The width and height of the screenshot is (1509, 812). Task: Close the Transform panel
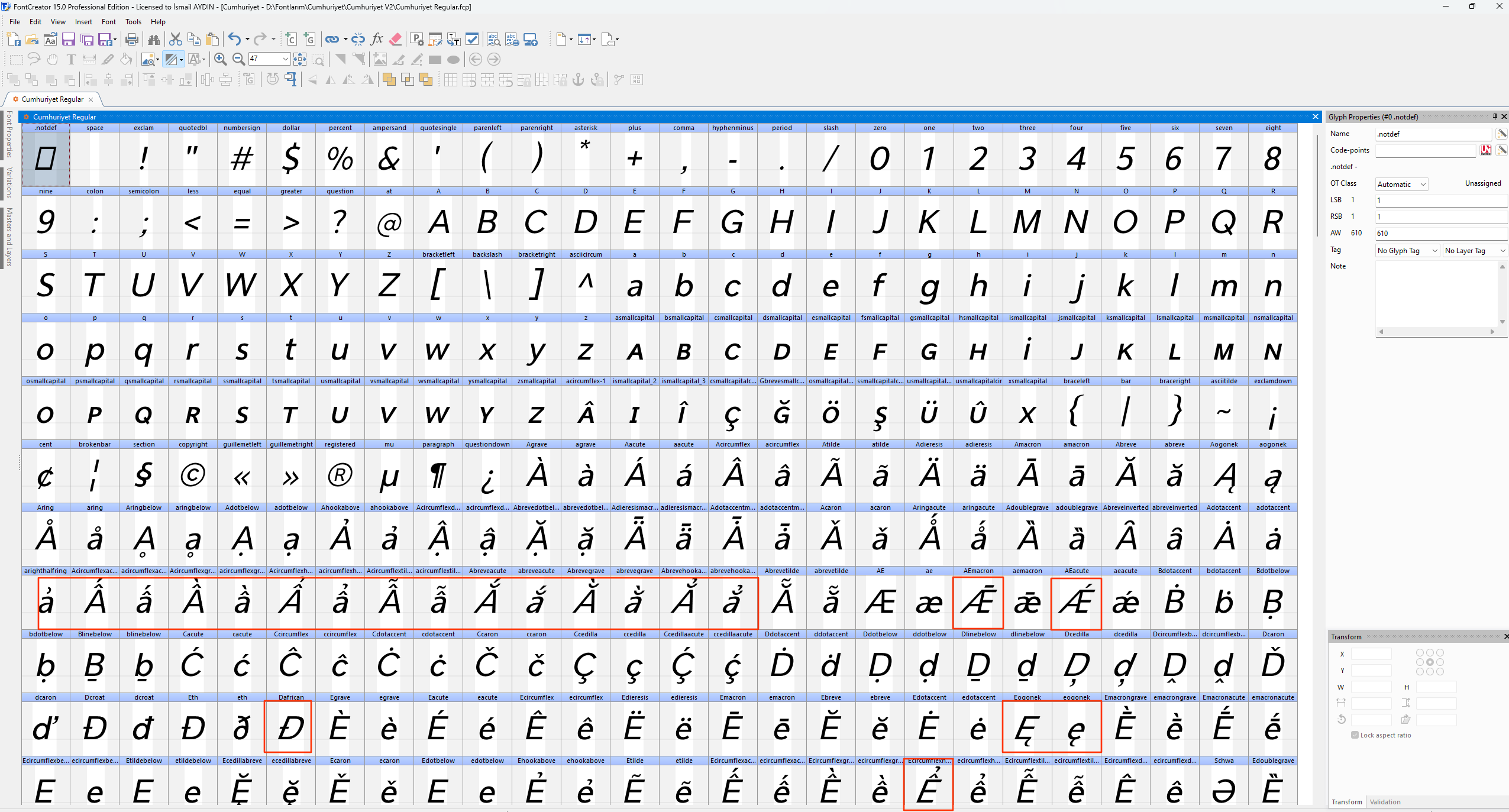coord(1506,636)
